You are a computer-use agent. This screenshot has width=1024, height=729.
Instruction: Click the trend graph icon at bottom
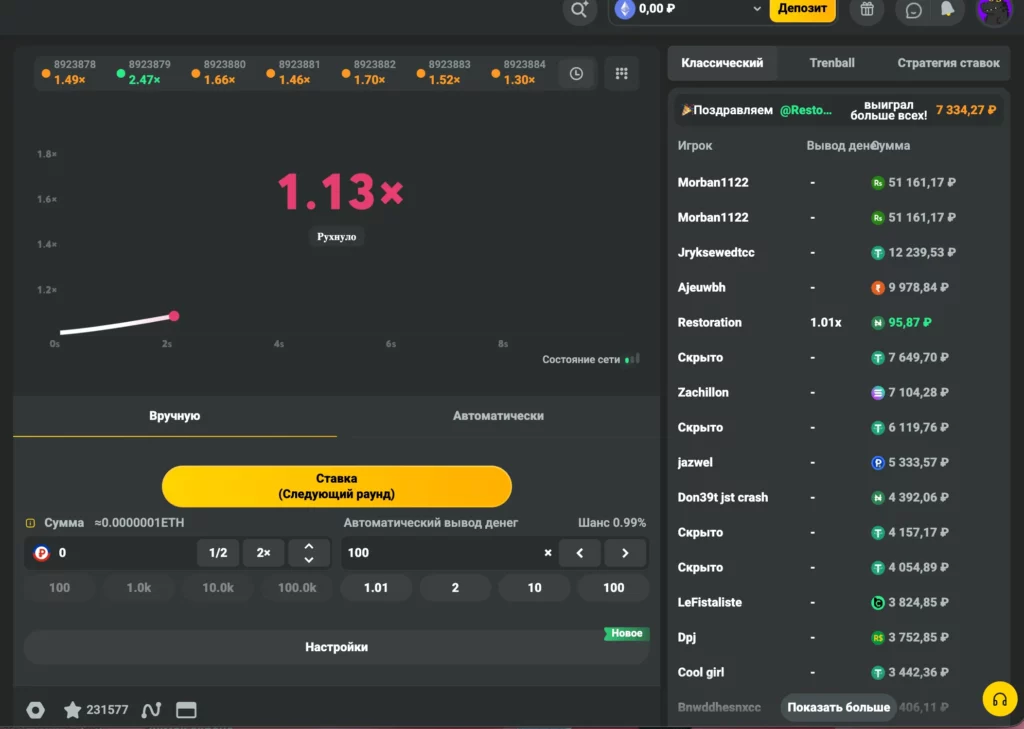(x=151, y=709)
